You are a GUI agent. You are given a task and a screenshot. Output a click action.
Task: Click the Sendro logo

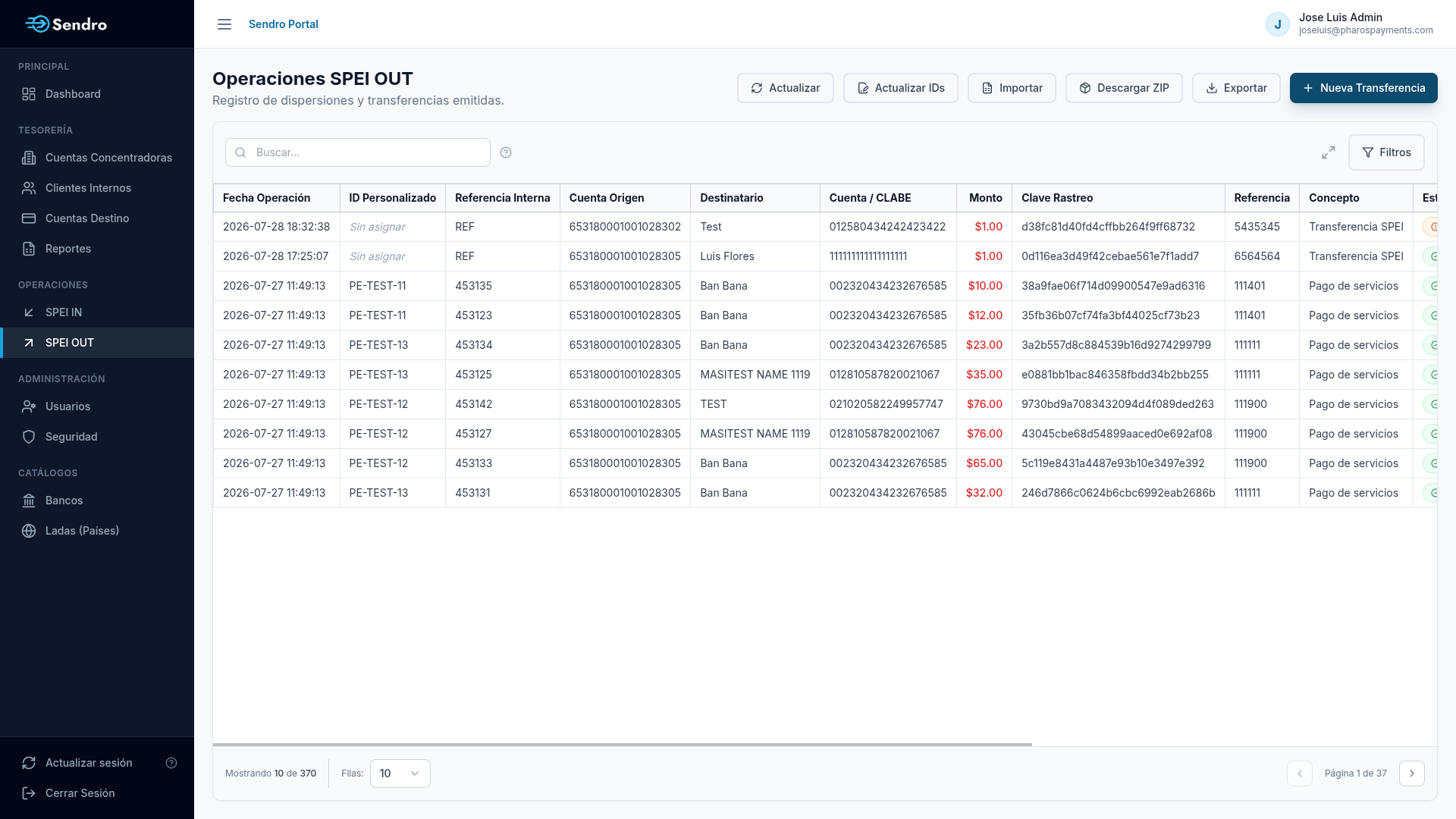coord(67,24)
